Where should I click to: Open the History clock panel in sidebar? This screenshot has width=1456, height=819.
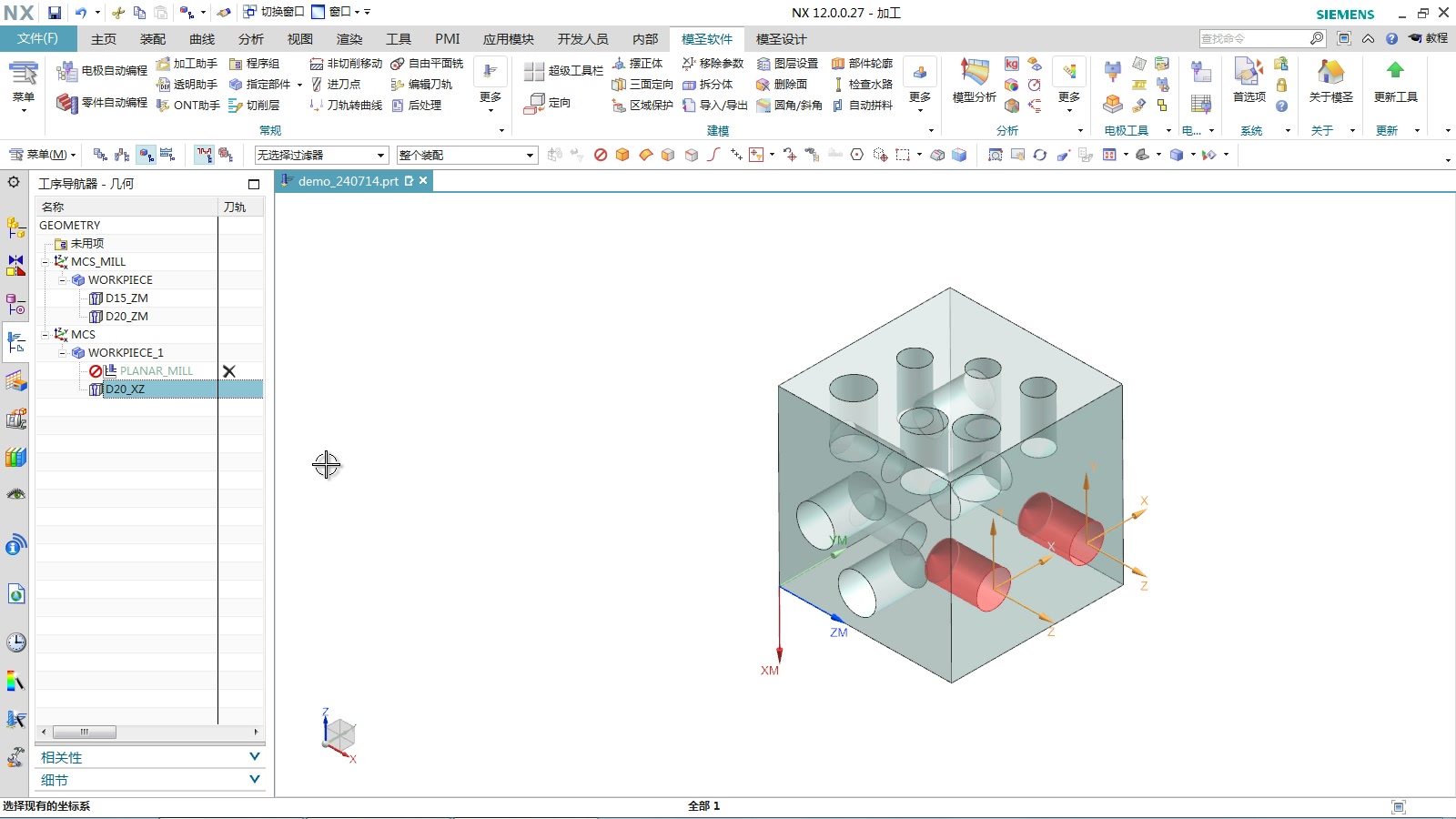coord(15,642)
